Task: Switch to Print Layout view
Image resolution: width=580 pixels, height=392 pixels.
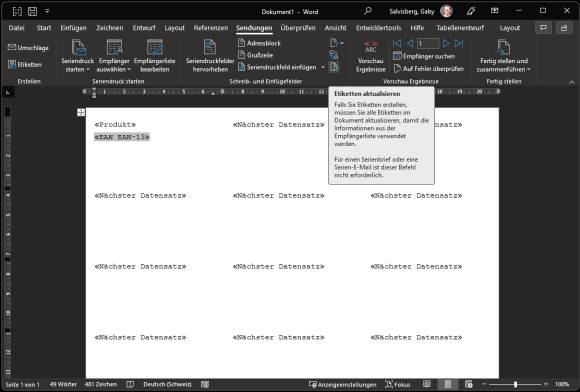Action: click(x=448, y=385)
